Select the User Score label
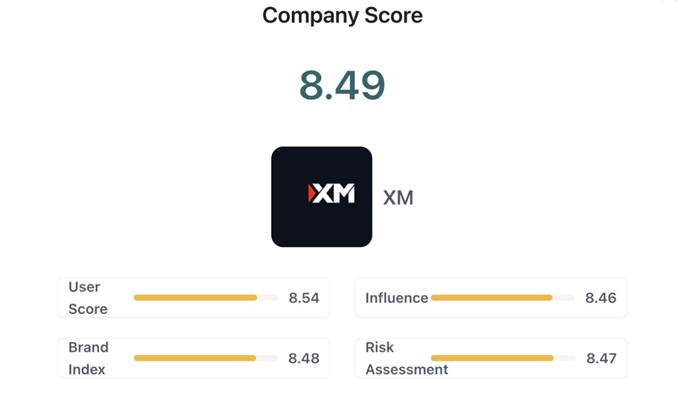The height and width of the screenshot is (402, 689). point(88,298)
